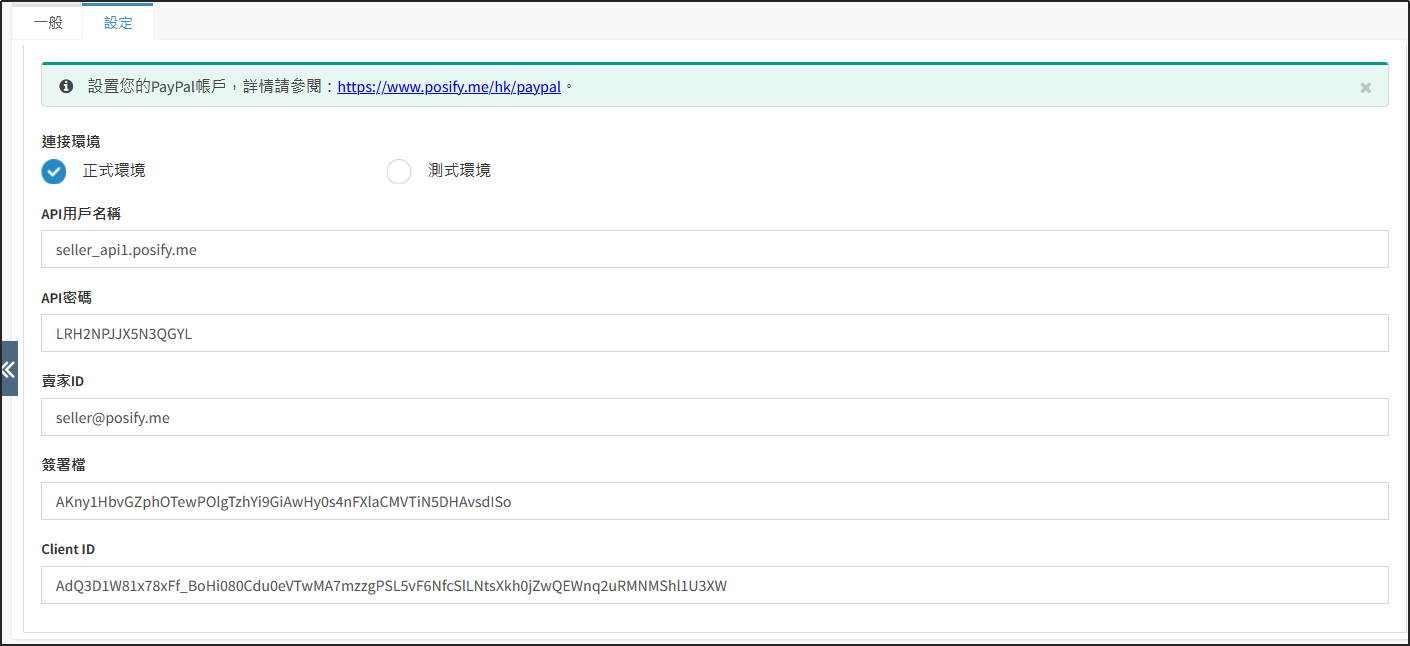Select the 設定 tab

[x=118, y=22]
